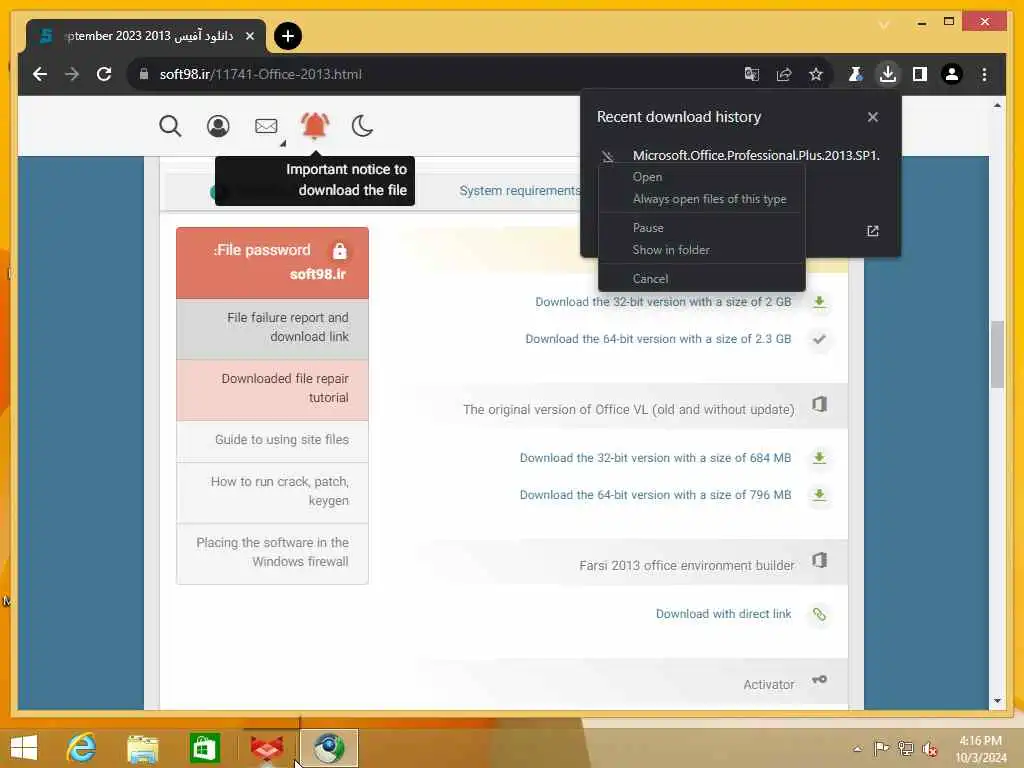Bookmark this page with the star

tap(816, 74)
